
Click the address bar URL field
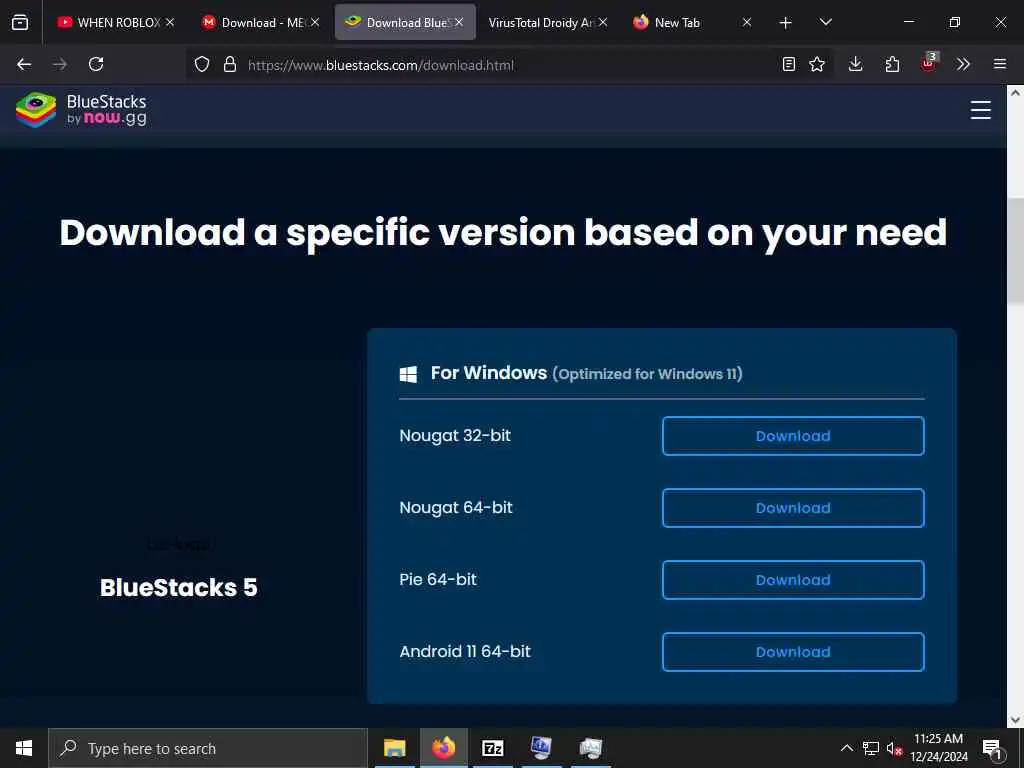tap(509, 65)
